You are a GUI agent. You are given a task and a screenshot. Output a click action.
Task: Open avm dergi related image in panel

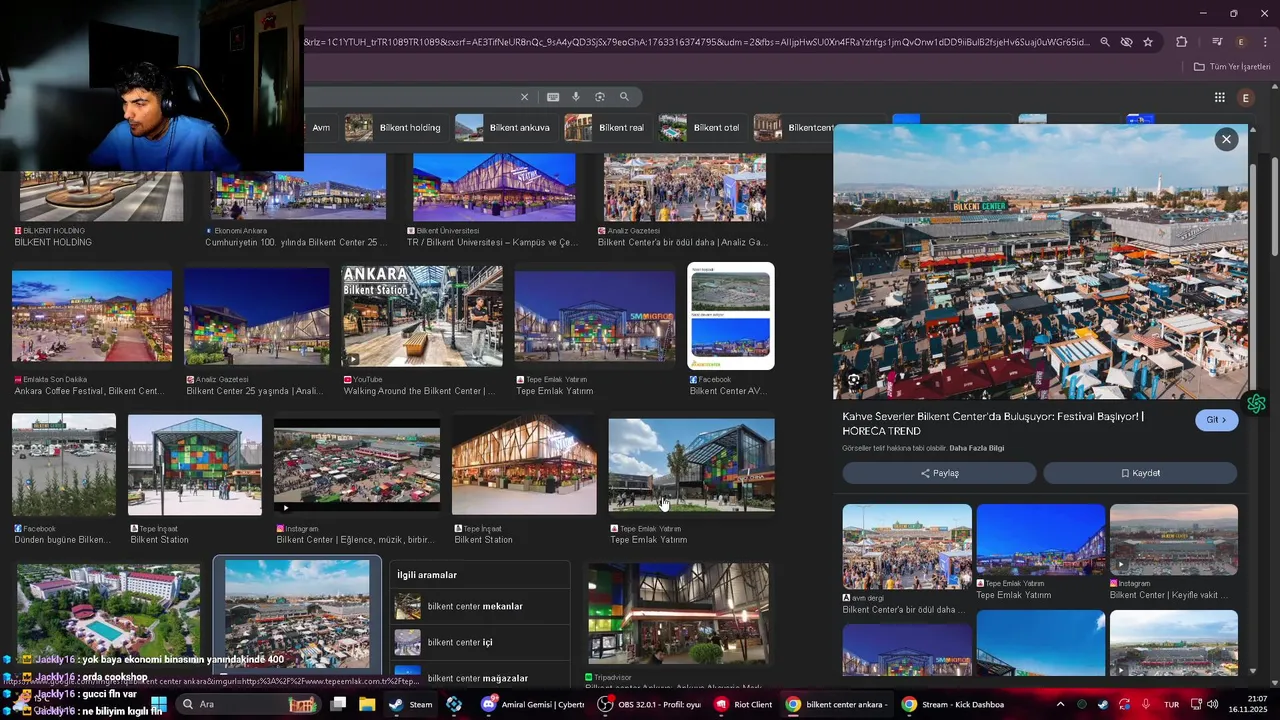(x=907, y=546)
